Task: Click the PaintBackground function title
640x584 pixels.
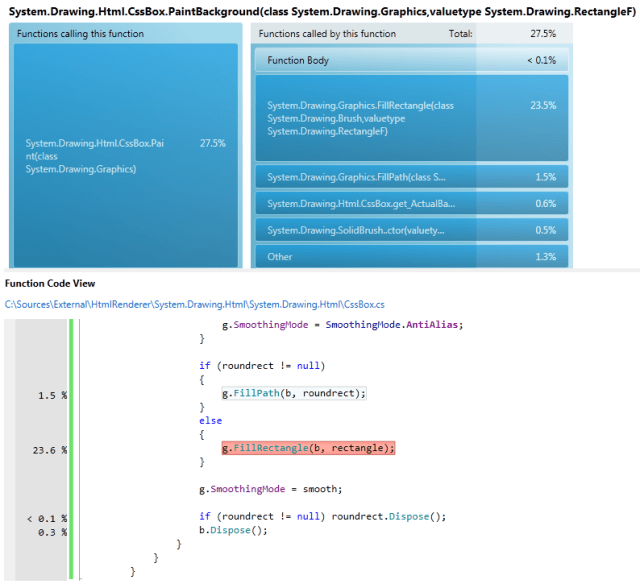Action: (300, 9)
